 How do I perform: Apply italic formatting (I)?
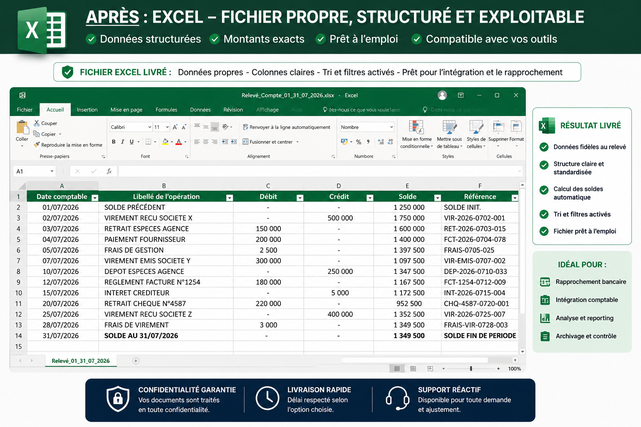tap(123, 142)
